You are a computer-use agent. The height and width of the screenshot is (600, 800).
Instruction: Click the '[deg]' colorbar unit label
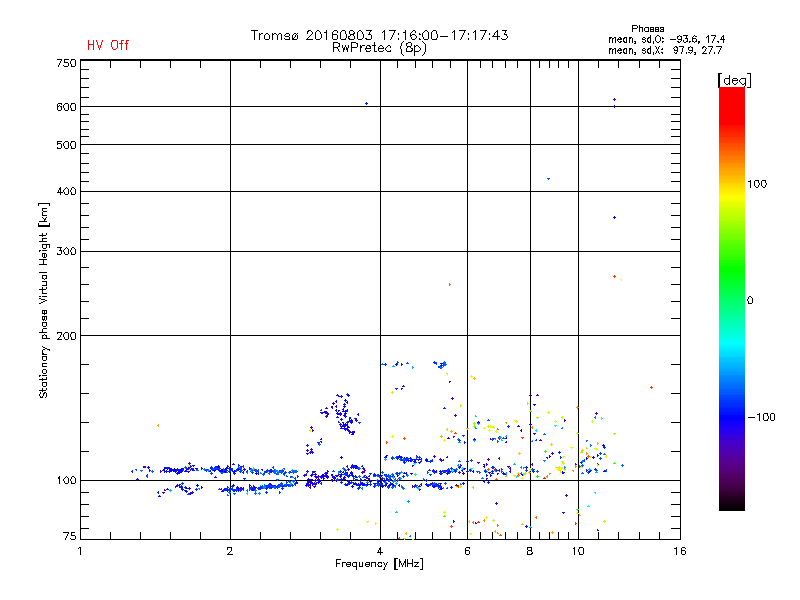734,80
